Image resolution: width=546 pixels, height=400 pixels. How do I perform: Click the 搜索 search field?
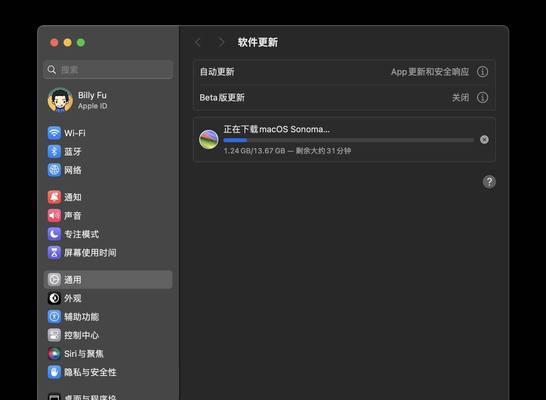point(108,70)
